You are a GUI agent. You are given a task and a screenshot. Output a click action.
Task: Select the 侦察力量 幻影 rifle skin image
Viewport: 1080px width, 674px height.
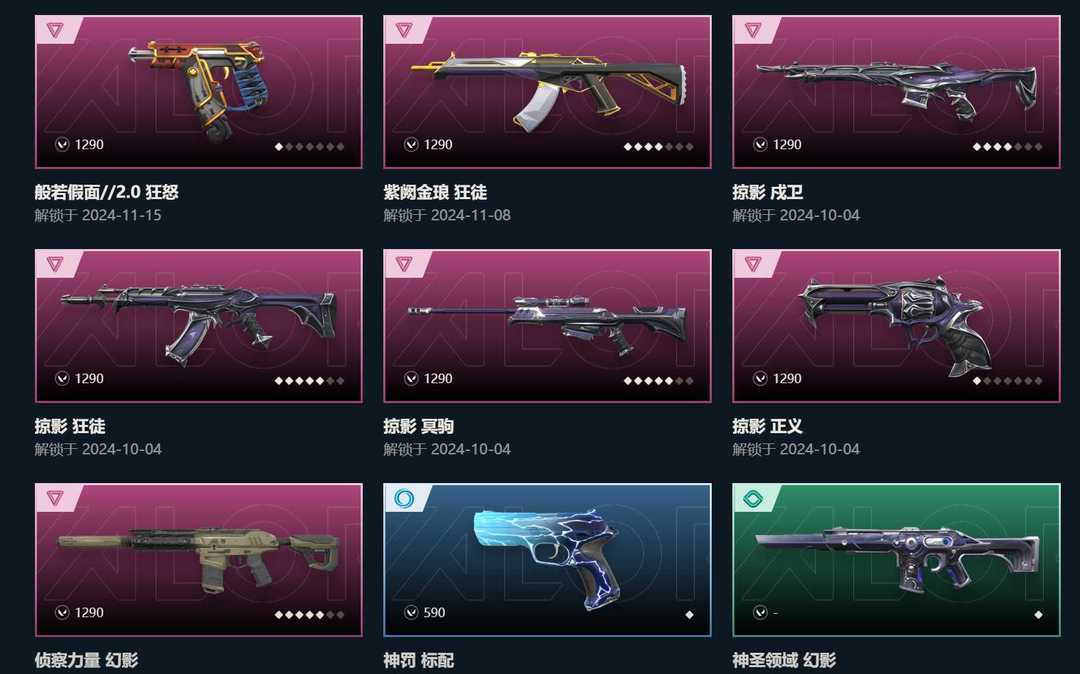[198, 559]
